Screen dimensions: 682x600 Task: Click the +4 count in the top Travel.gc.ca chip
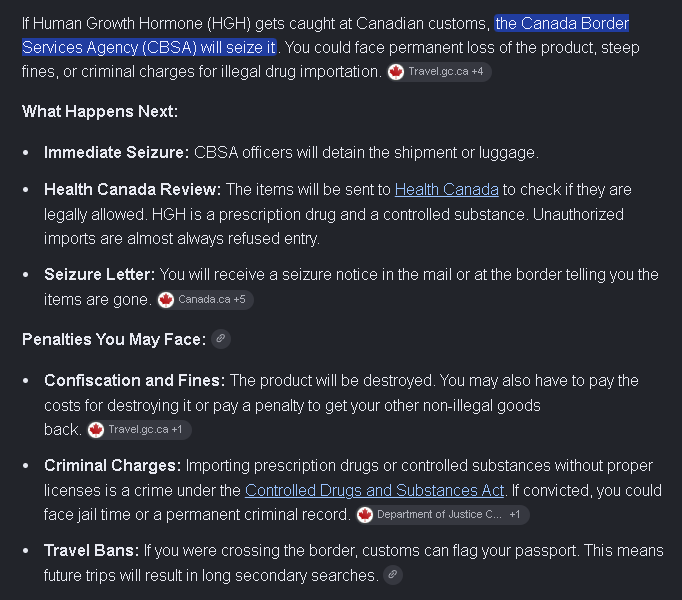(477, 72)
